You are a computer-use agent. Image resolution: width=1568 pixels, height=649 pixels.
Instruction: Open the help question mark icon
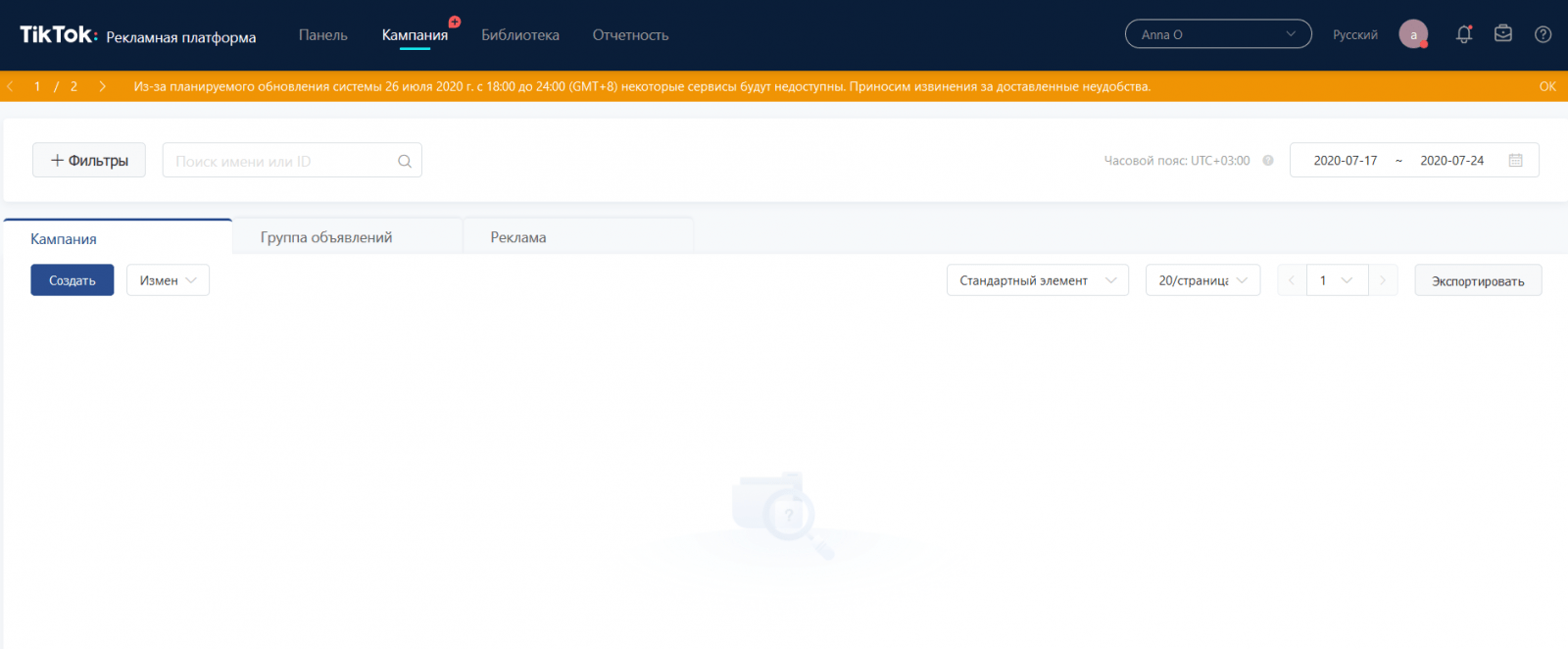(1543, 34)
